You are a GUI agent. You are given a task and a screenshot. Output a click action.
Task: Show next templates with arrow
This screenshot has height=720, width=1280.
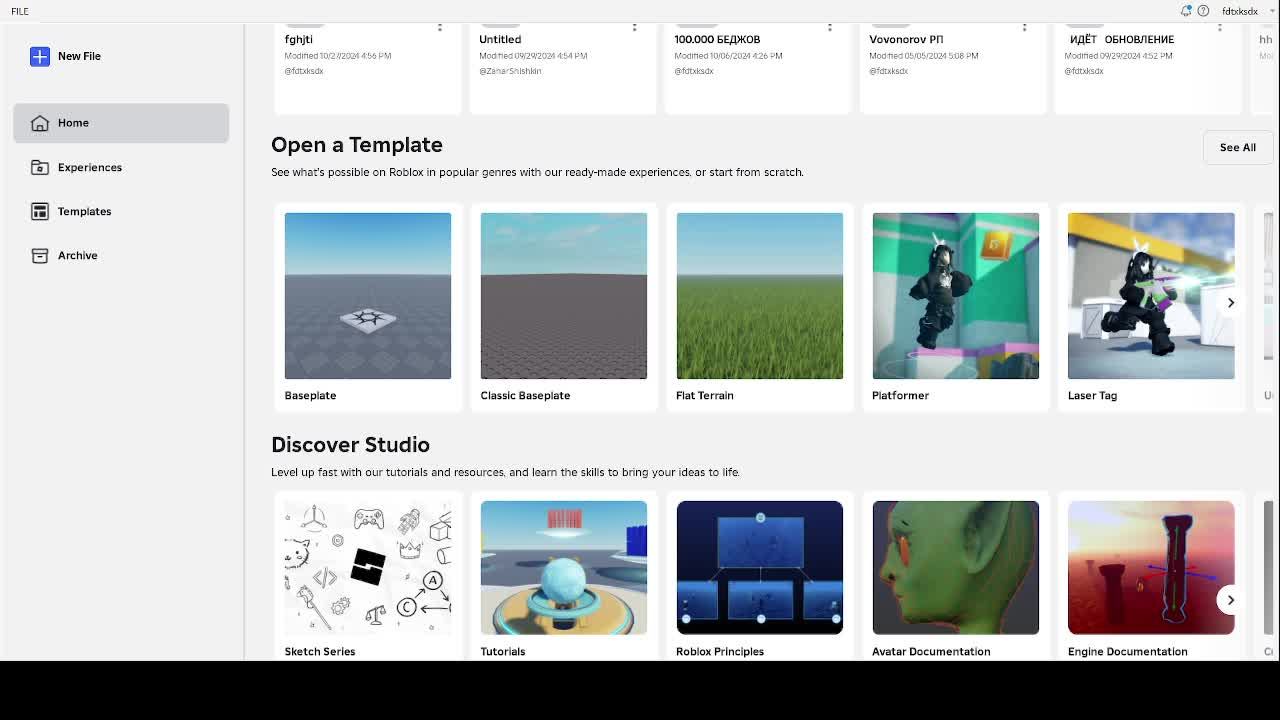click(1231, 302)
